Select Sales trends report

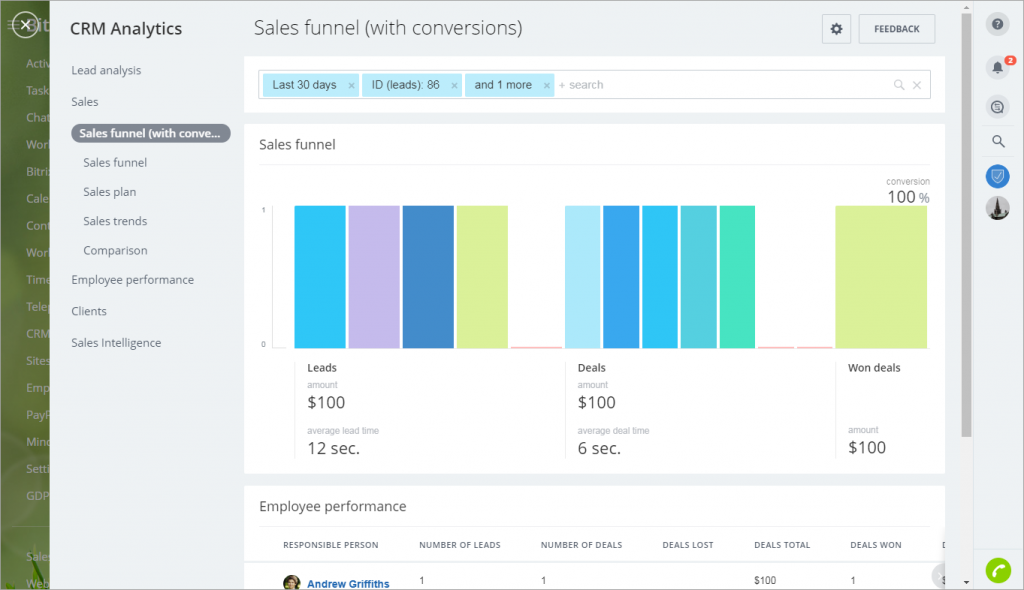point(115,221)
